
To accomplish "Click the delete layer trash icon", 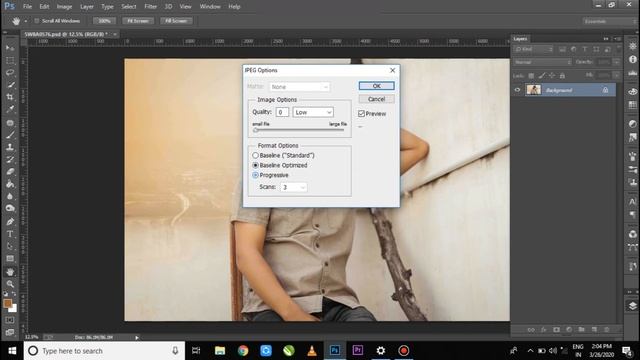I will pos(607,329).
